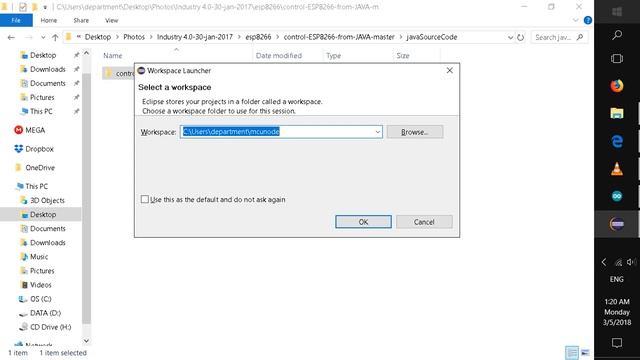Sort by Size column header
The width and height of the screenshot is (640, 360).
pyautogui.click(x=403, y=56)
